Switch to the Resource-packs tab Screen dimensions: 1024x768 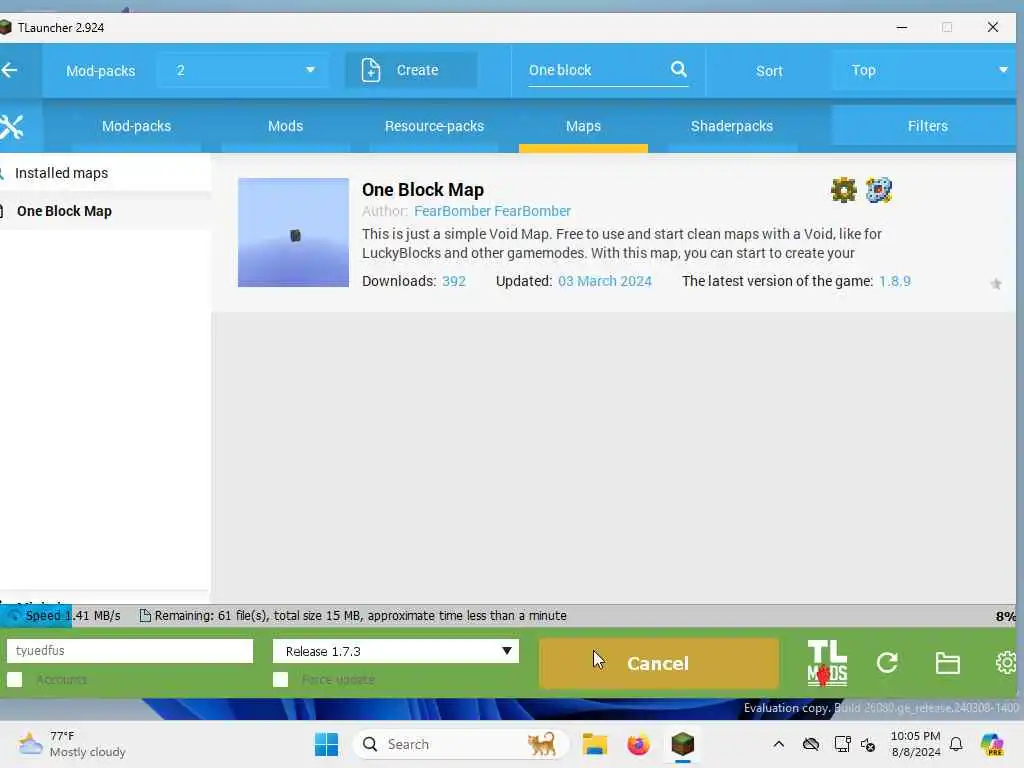(x=434, y=126)
